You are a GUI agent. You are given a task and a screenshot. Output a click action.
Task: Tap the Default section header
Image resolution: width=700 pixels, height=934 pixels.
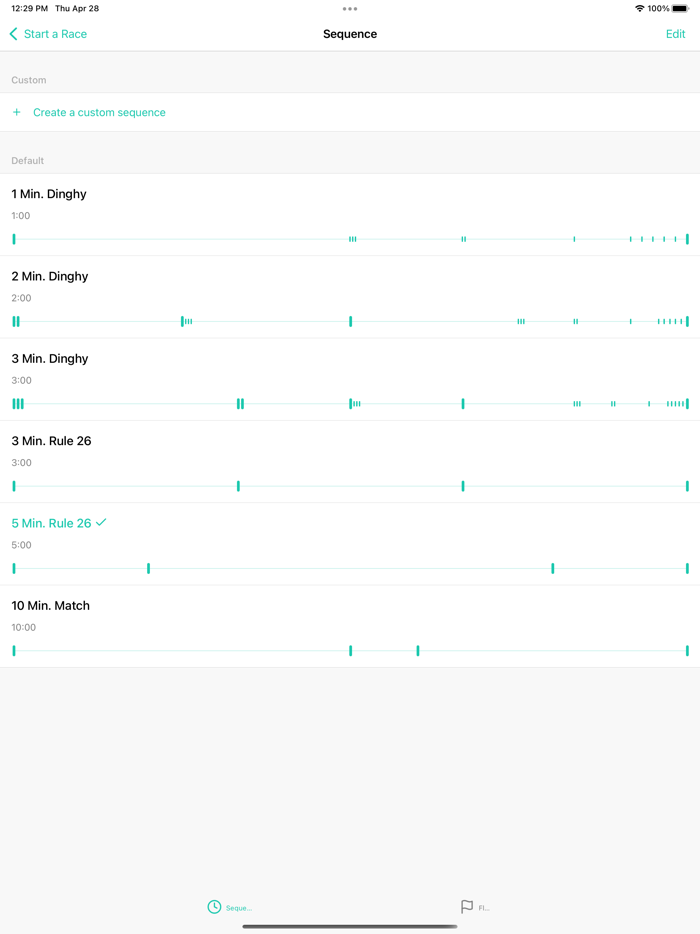click(x=27, y=161)
